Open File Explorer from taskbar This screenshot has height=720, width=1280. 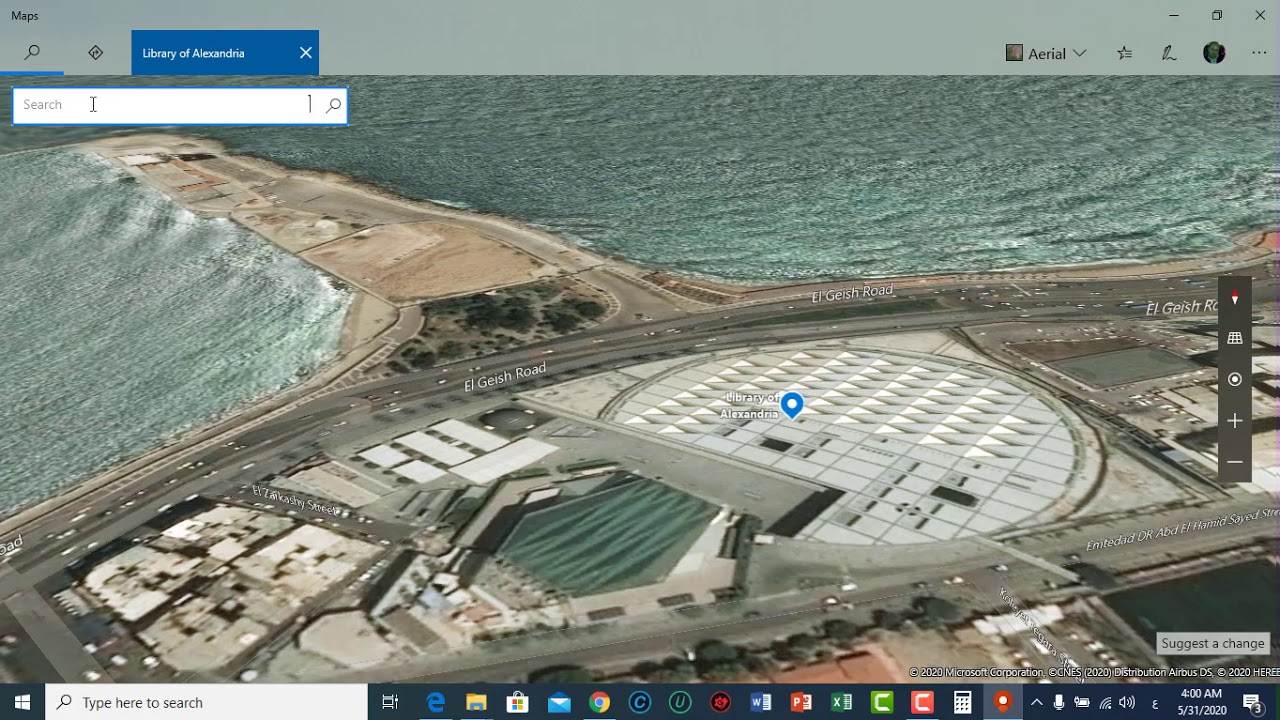click(477, 702)
